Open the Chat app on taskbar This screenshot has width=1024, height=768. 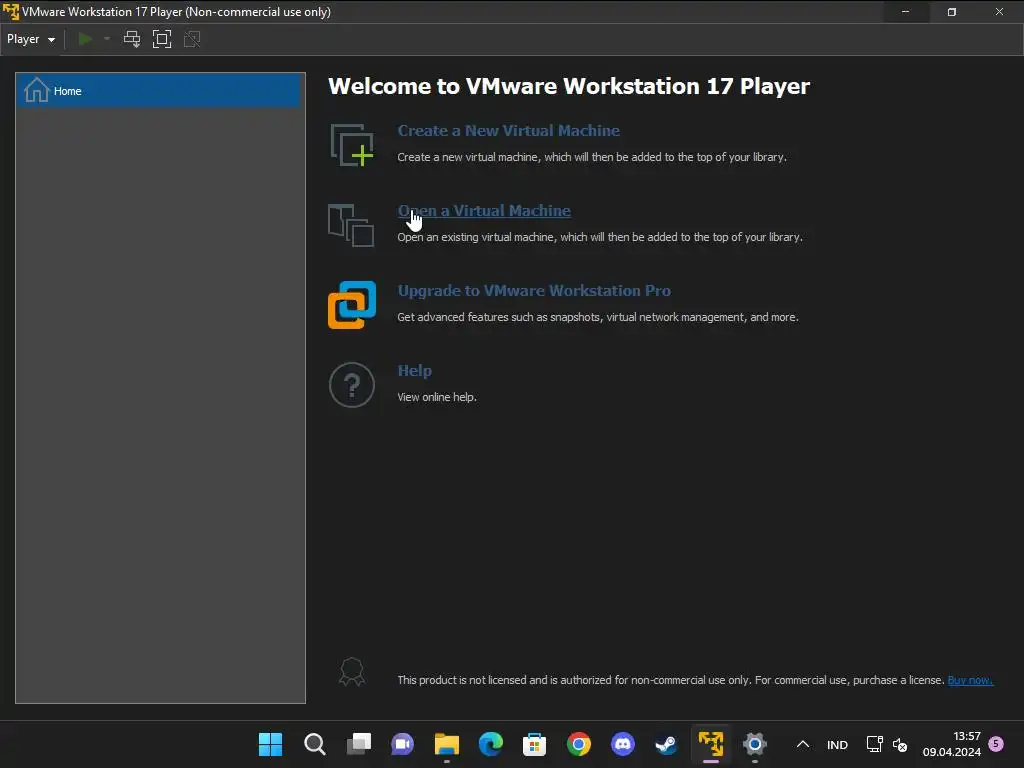(x=402, y=744)
